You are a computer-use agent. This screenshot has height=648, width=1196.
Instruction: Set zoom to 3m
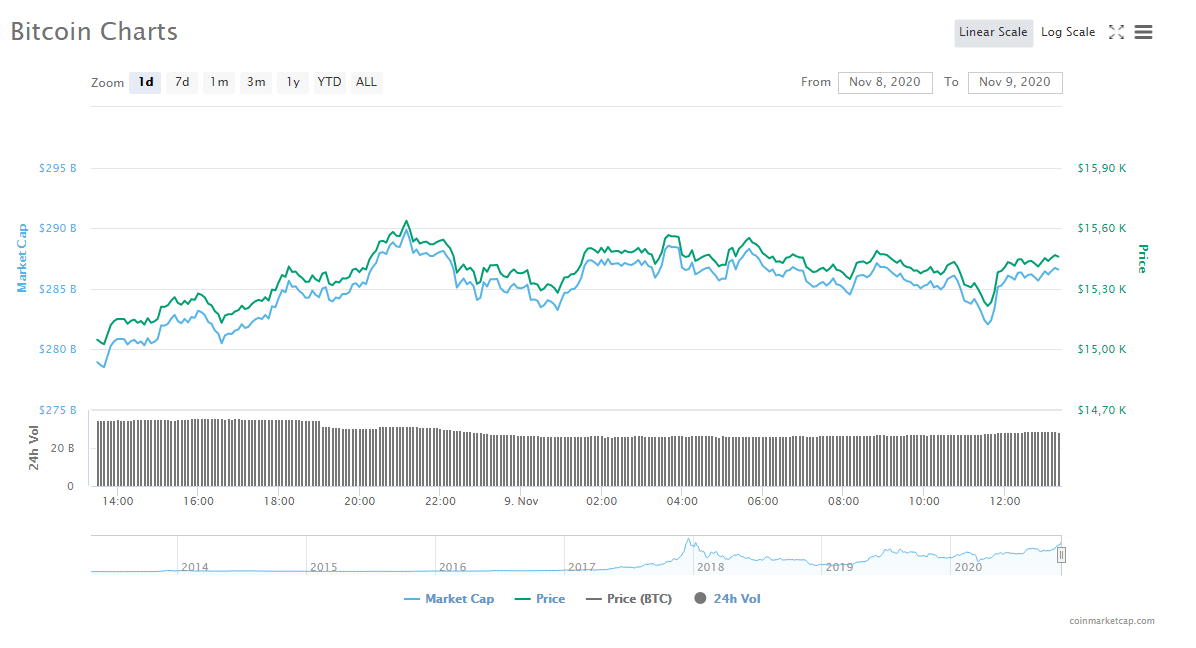coord(256,82)
